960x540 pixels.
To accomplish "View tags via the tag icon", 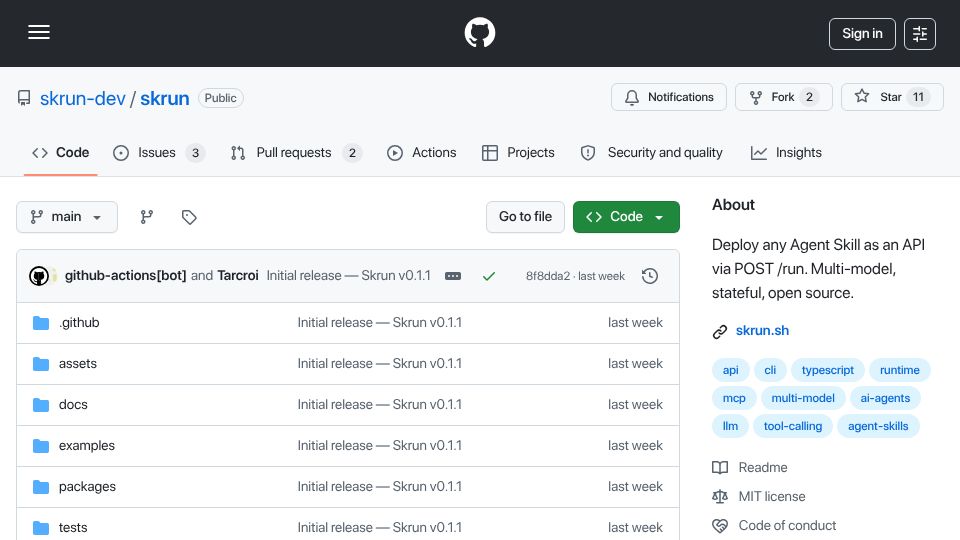I will coord(189,217).
